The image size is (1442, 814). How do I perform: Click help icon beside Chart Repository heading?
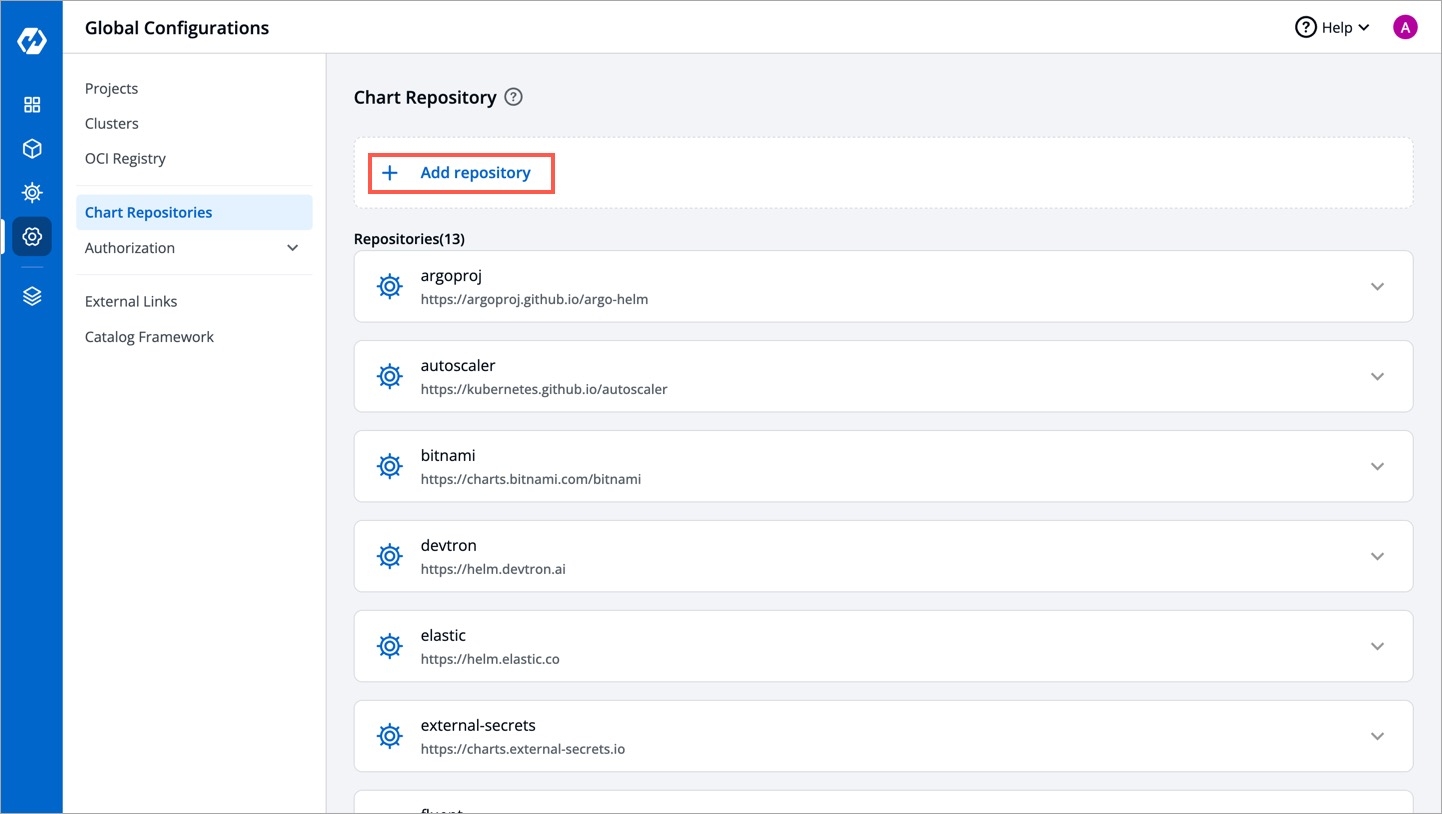point(513,97)
